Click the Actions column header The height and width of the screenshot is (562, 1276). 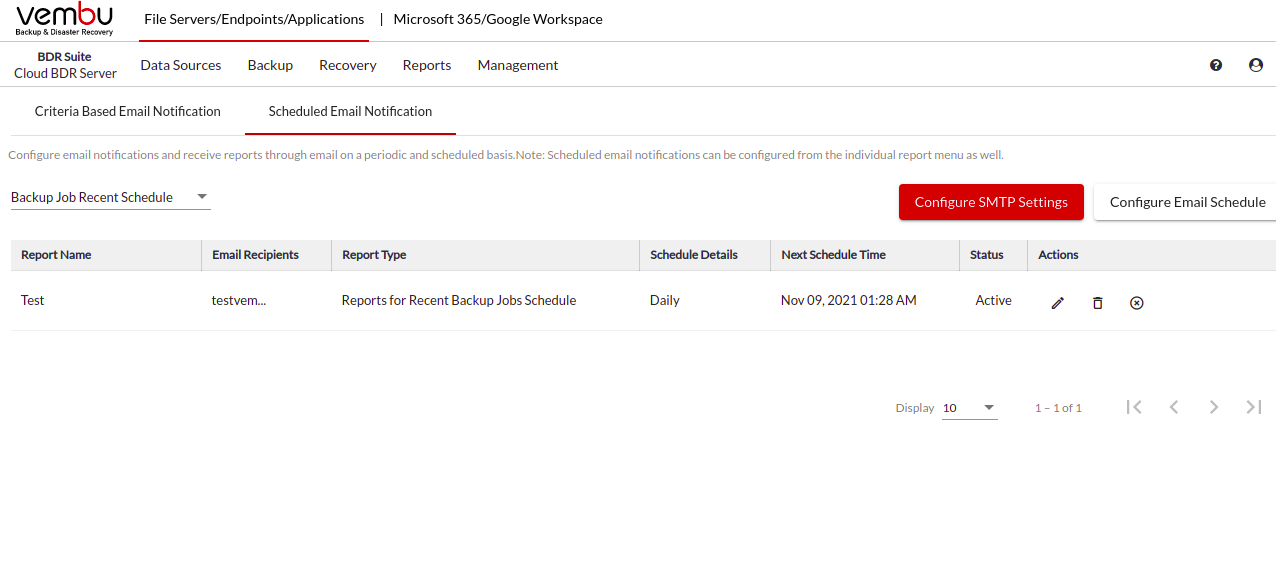click(x=1058, y=255)
